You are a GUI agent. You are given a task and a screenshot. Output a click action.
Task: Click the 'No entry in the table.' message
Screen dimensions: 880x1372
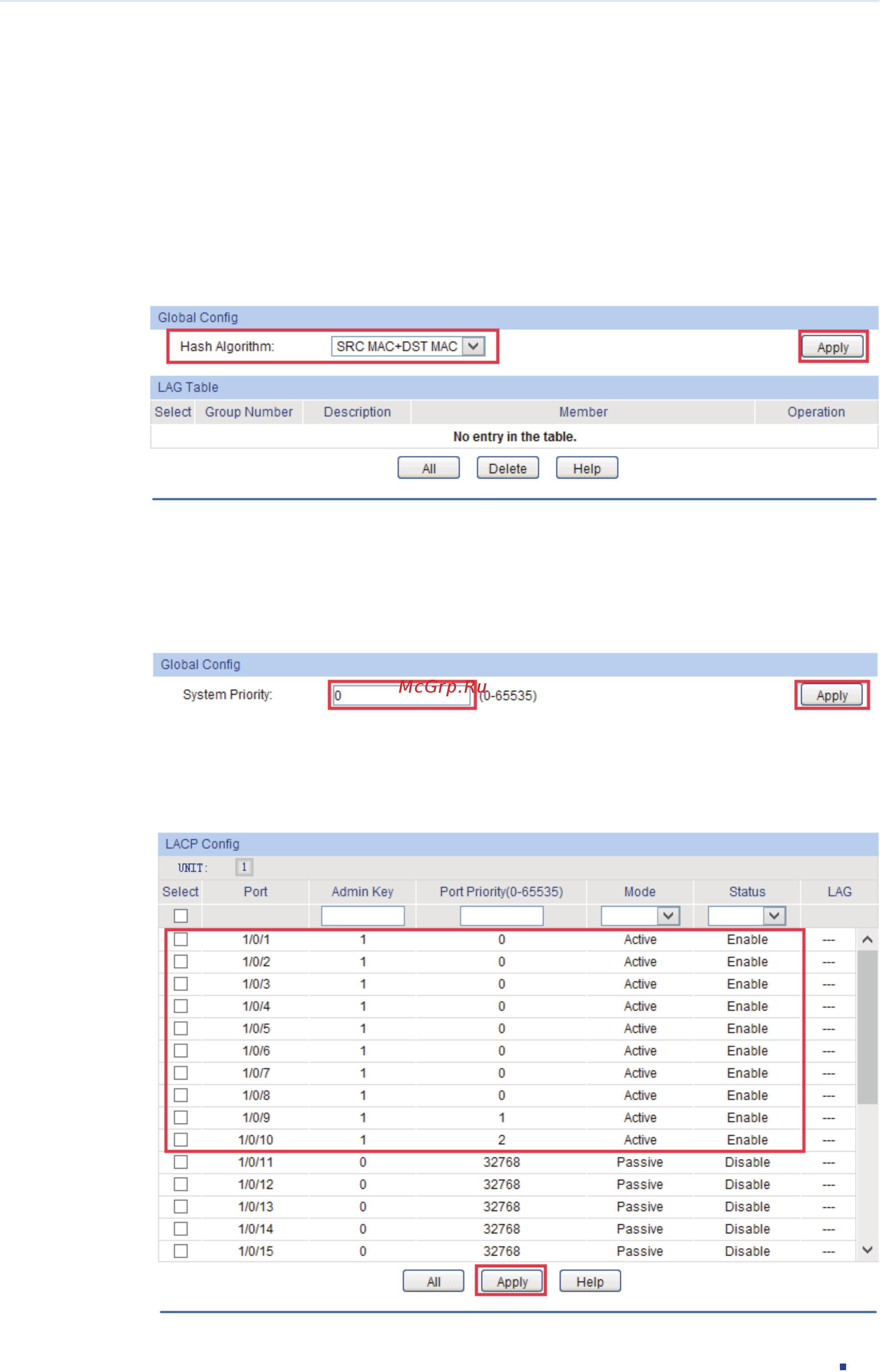pyautogui.click(x=514, y=437)
